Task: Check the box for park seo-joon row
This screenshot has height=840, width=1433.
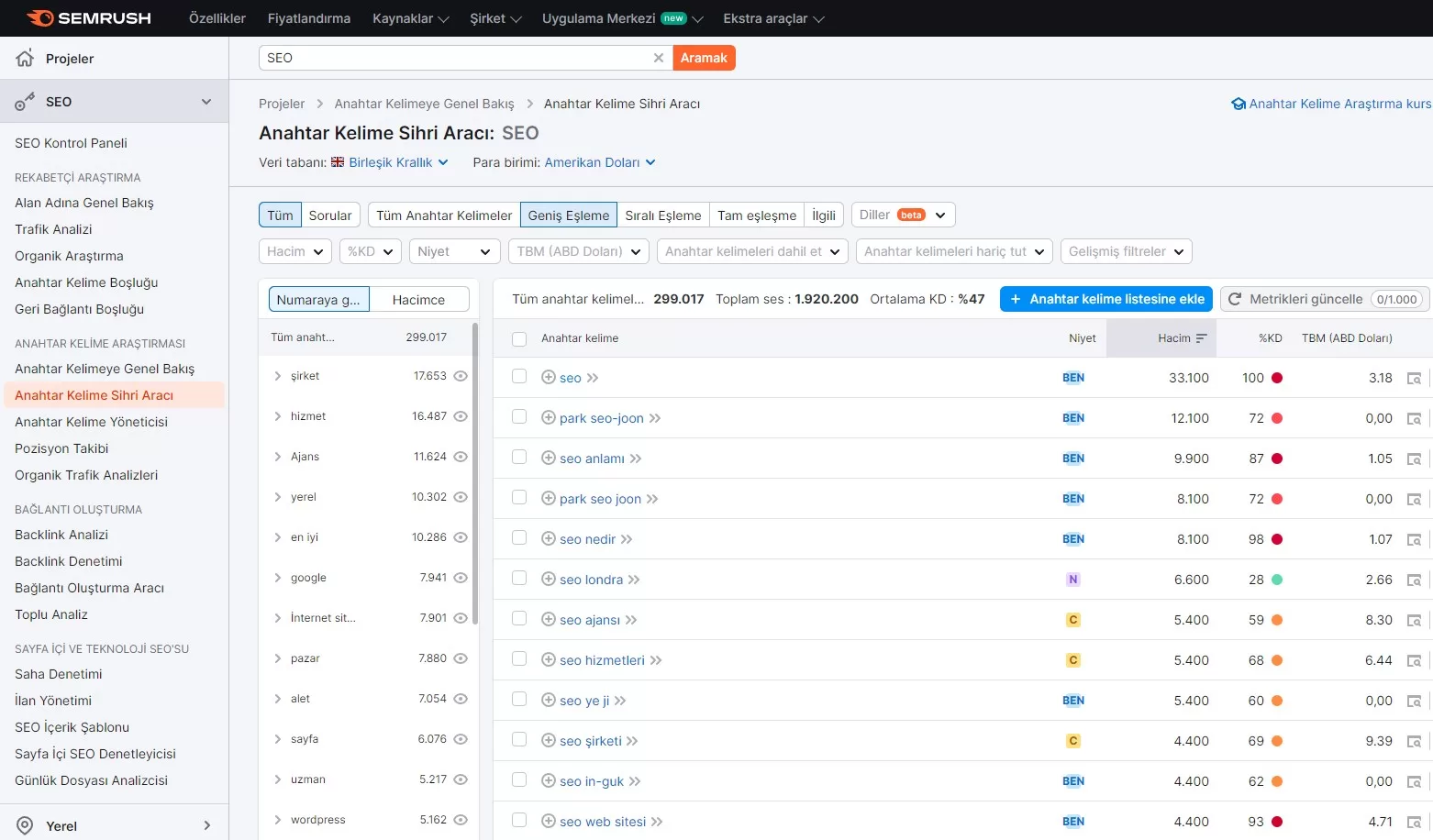Action: [519, 416]
